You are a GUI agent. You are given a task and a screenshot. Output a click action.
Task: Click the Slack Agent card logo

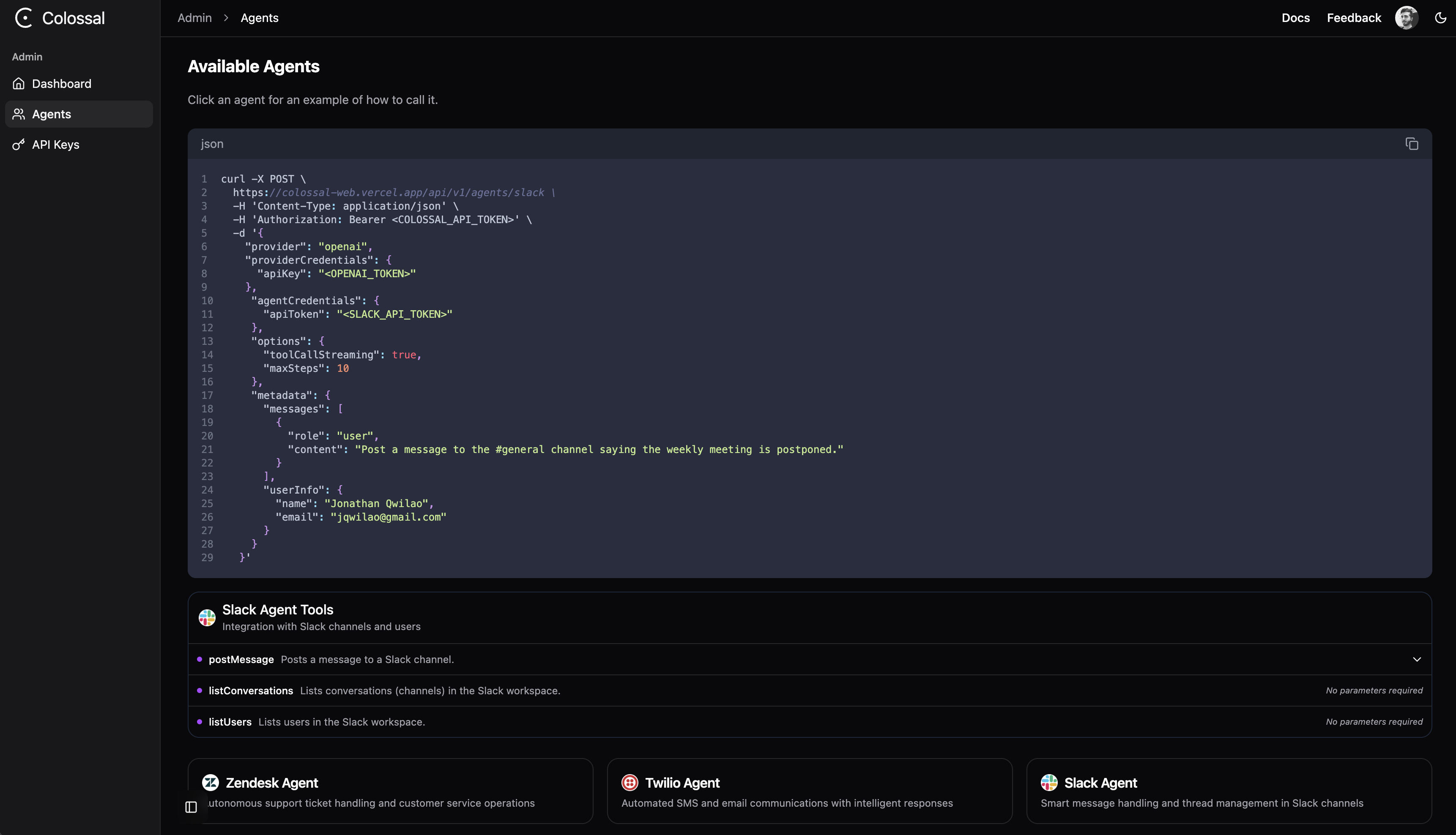1049,782
